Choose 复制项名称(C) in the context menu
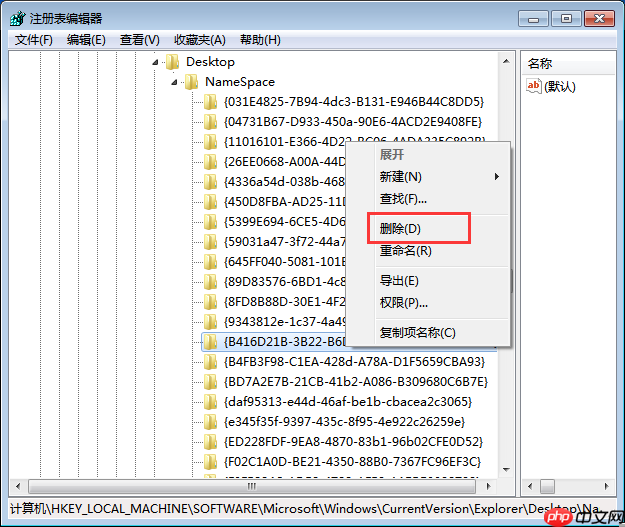This screenshot has width=625, height=527. [x=418, y=332]
